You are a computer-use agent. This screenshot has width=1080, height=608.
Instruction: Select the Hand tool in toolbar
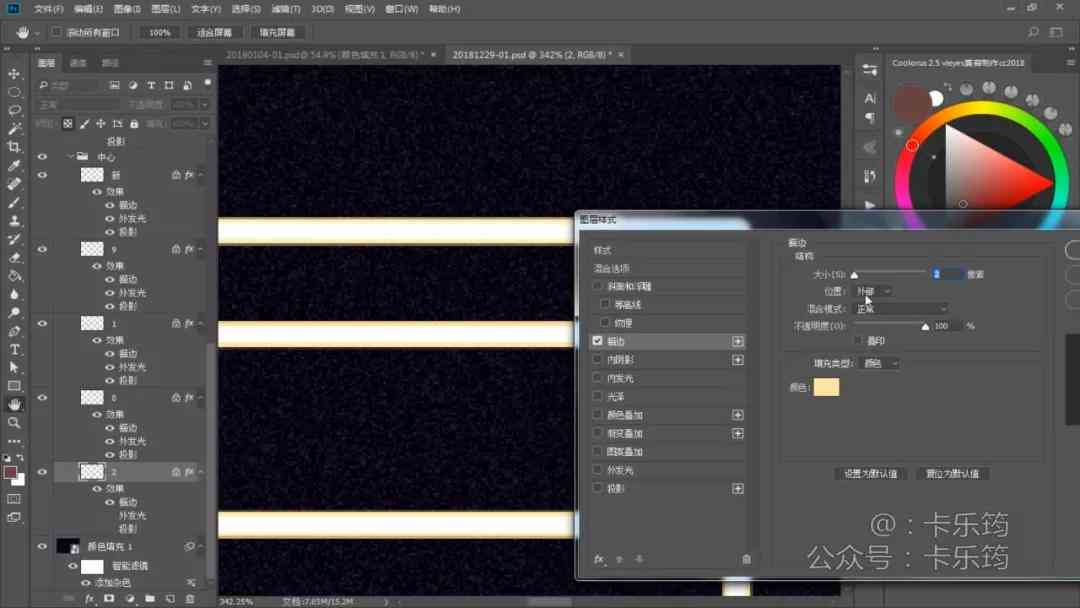(14, 405)
